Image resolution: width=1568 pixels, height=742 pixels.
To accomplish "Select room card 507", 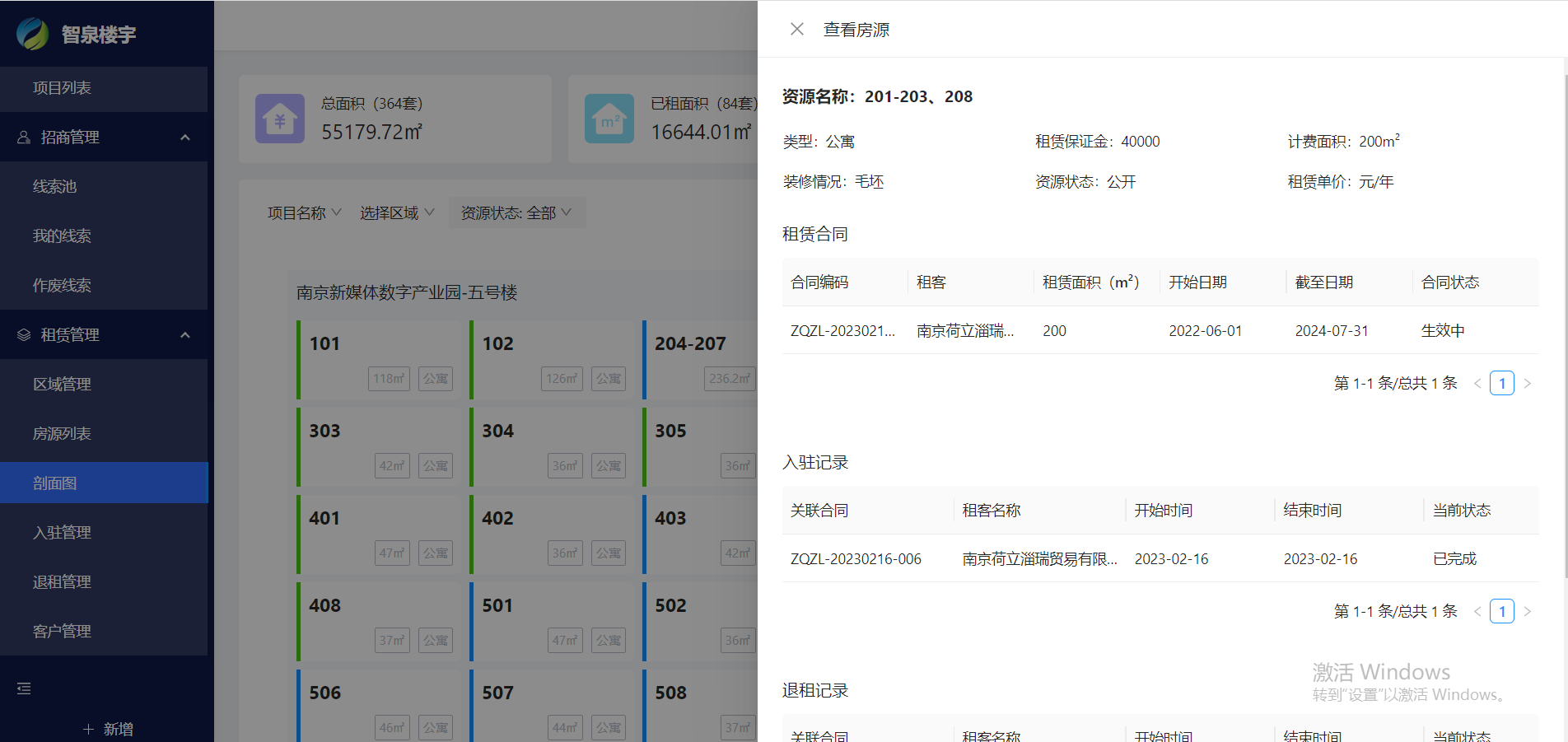I will [x=553, y=706].
